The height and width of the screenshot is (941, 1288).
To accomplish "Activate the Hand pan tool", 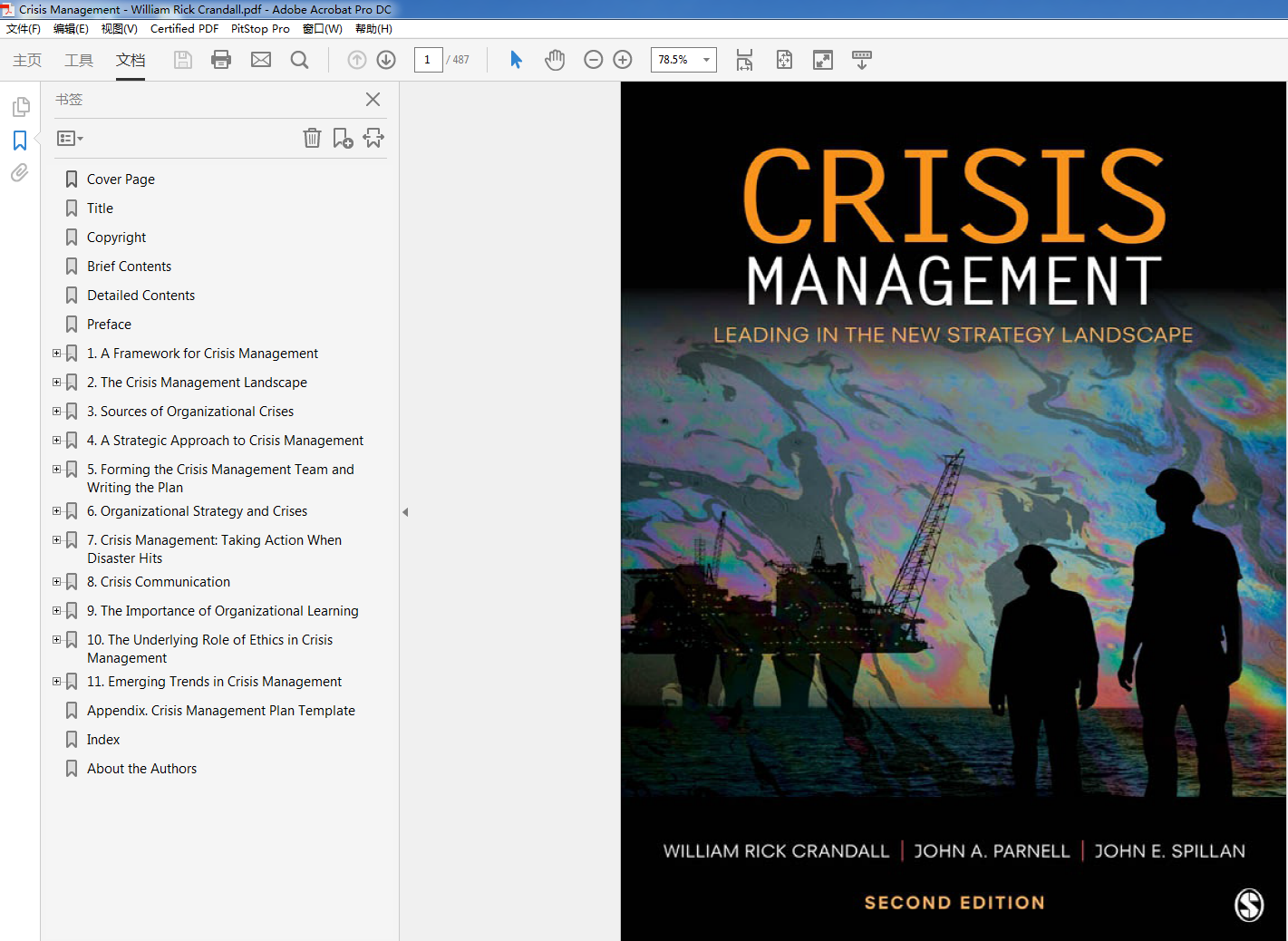I will pyautogui.click(x=555, y=60).
